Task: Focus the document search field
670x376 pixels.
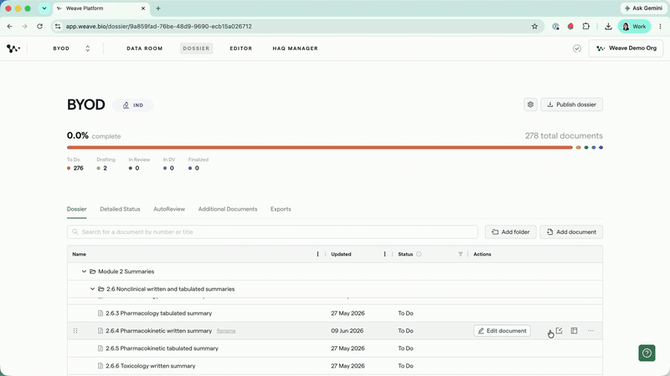Action: click(273, 232)
